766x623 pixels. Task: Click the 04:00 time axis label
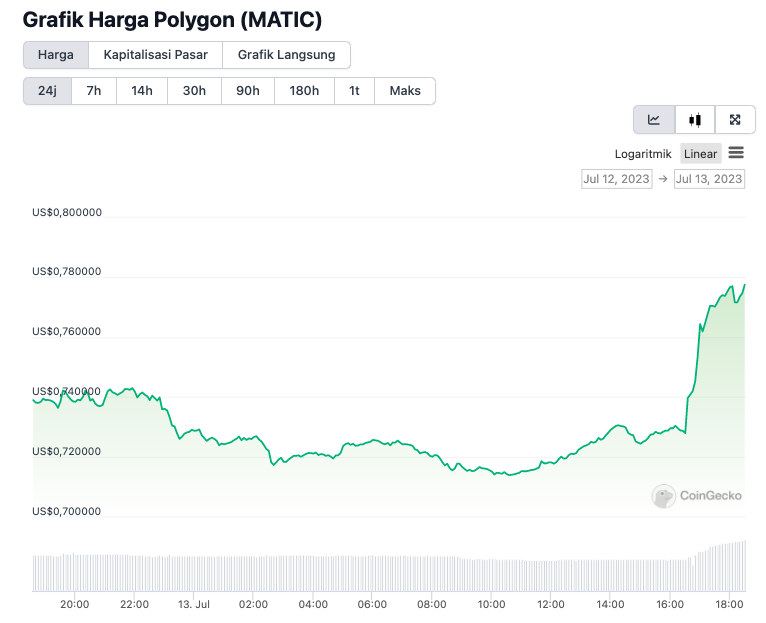[313, 604]
